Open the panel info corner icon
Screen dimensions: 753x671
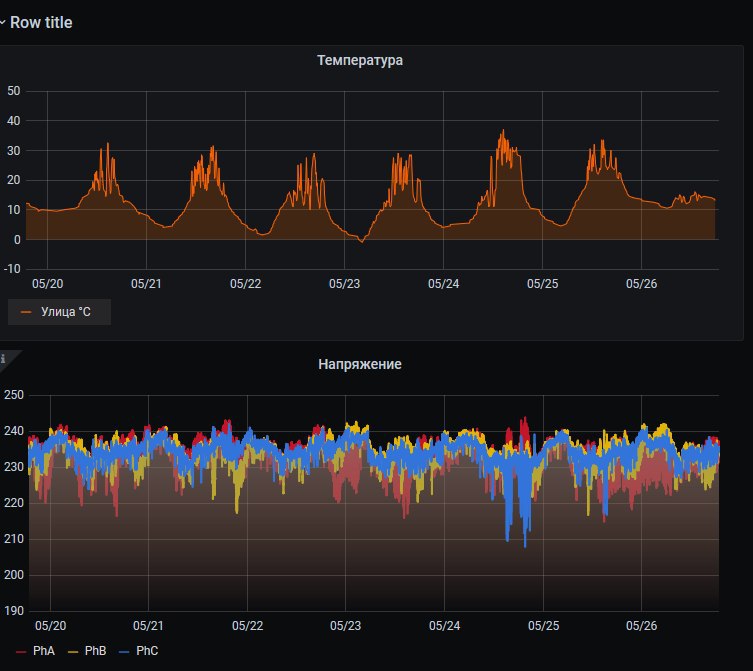(3, 358)
